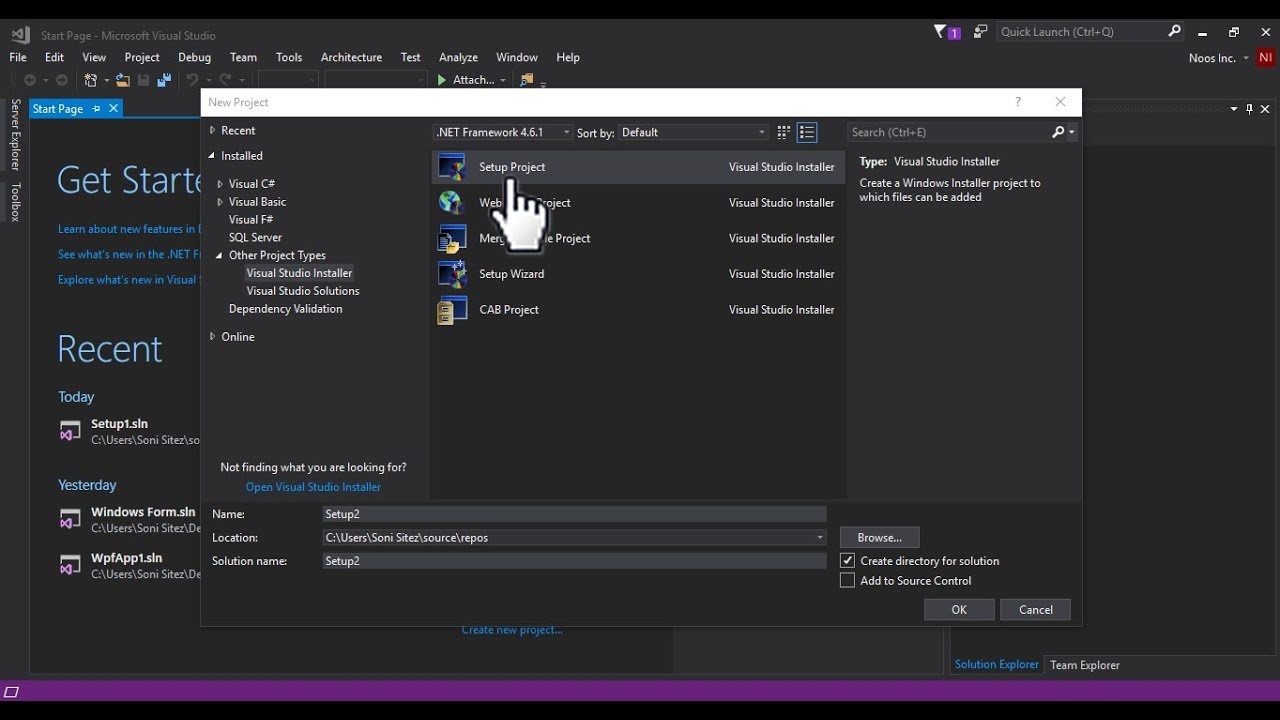The width and height of the screenshot is (1280, 720).
Task: Open the Solution Explorer window position dropdown
Action: (x=1234, y=109)
